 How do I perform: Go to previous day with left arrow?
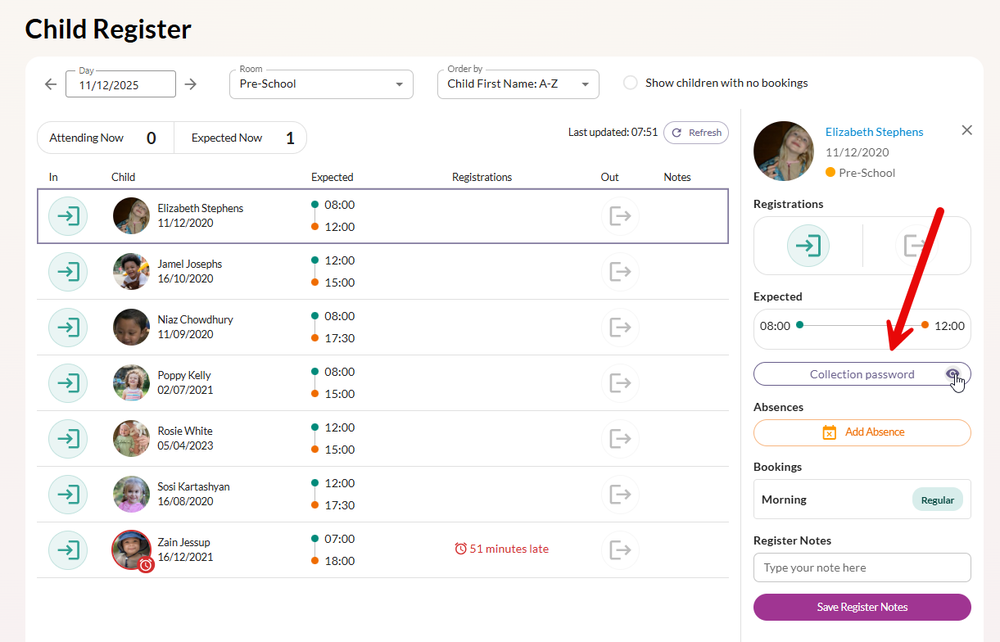click(51, 84)
